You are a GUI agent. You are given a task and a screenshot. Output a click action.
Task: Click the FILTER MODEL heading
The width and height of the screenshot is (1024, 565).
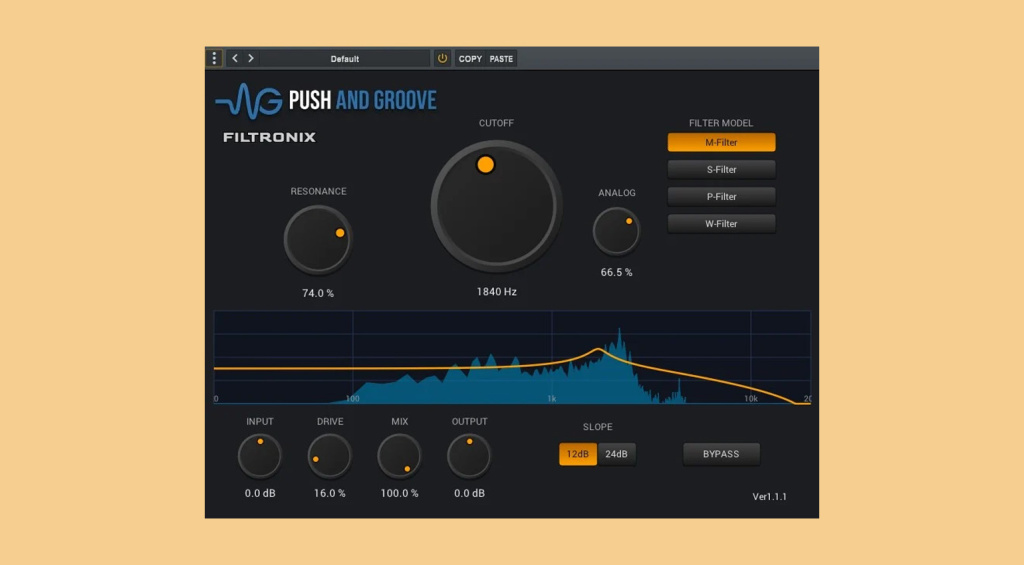point(721,123)
